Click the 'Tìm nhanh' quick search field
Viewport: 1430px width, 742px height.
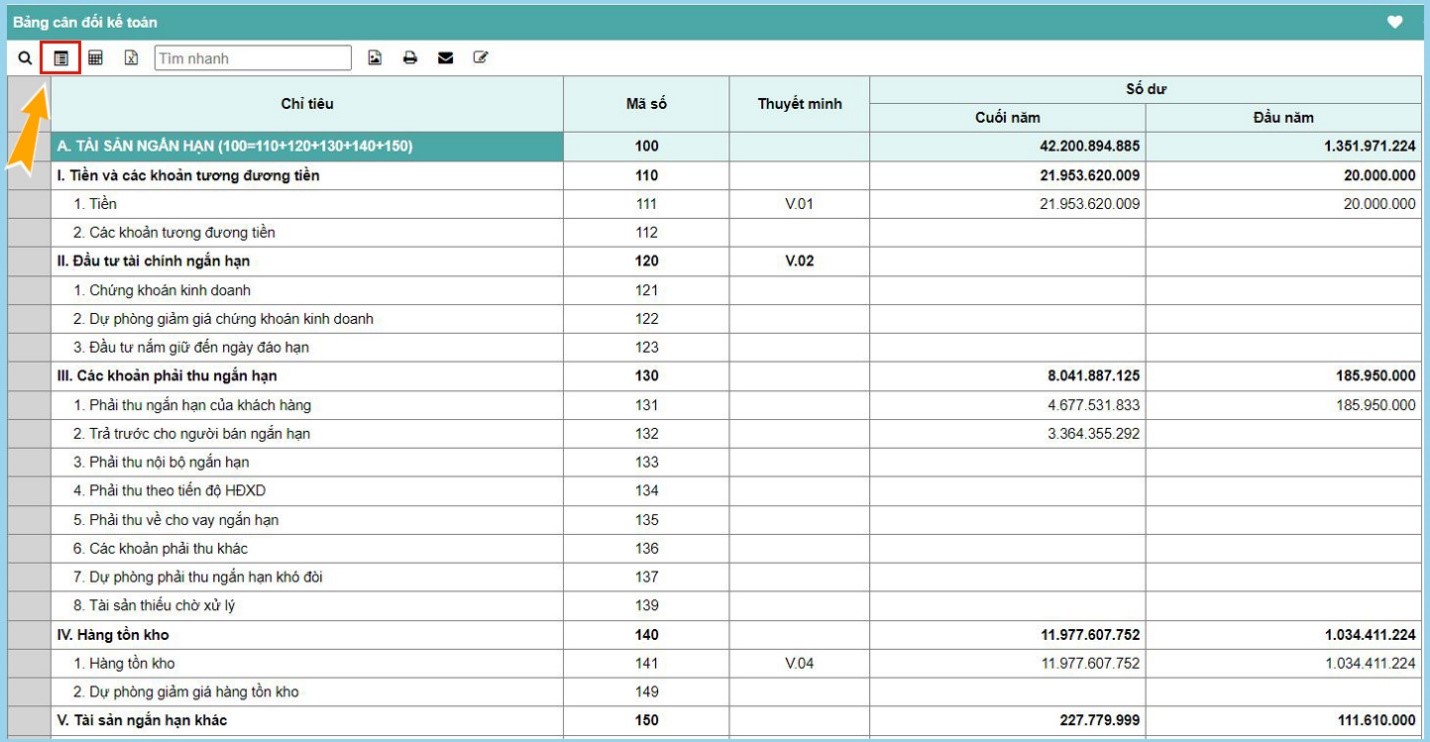tap(252, 58)
